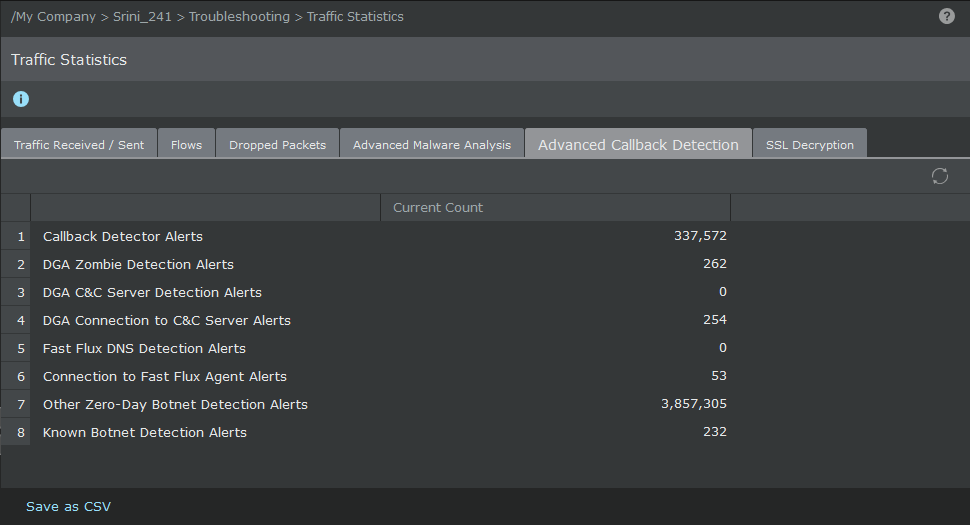Click Srini_241 in the breadcrumb
Viewport: 970px width, 525px height.
click(142, 17)
